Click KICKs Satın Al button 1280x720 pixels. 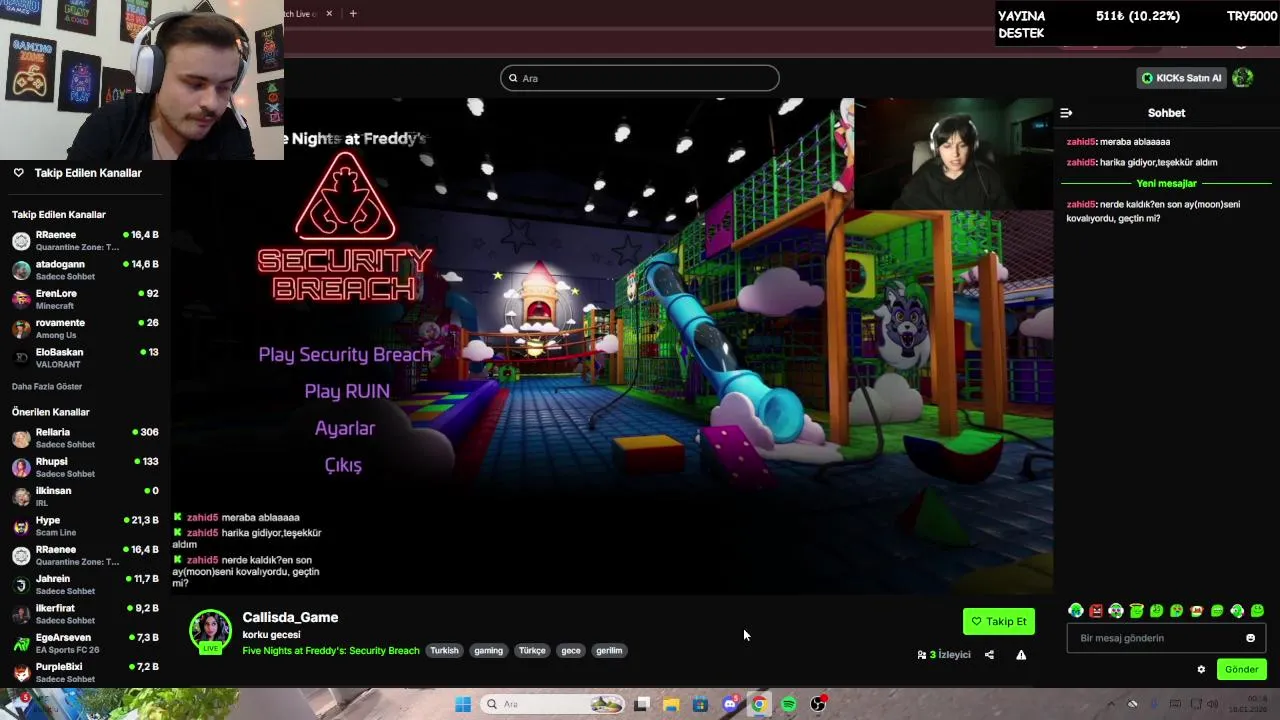[1182, 78]
